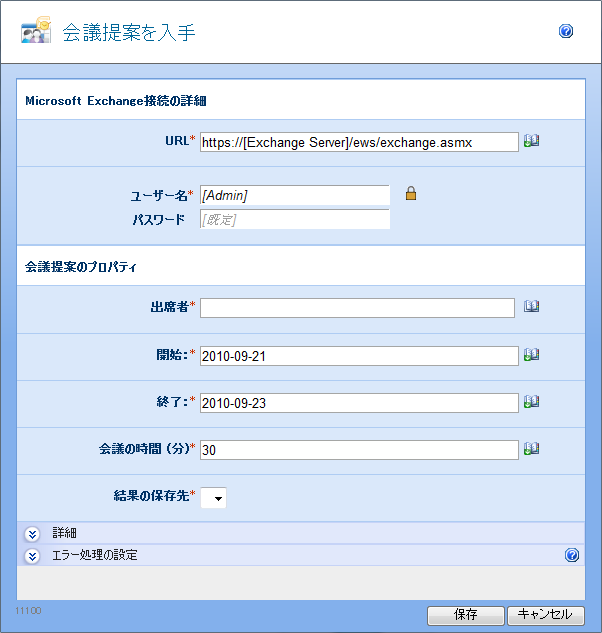Viewport: 602px width, 633px height.
Task: Expand the エラー処理の設定 section
Action: pyautogui.click(x=32, y=555)
